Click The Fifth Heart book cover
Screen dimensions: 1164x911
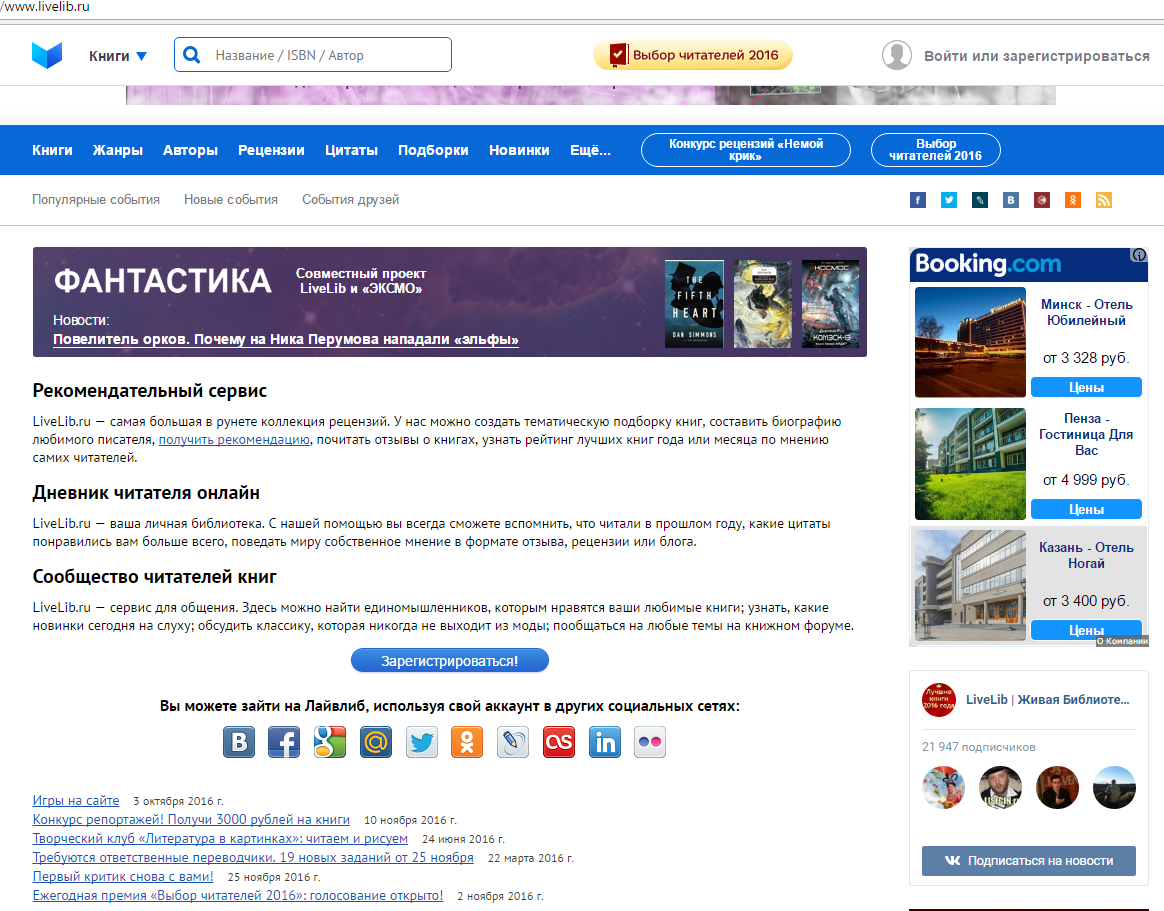[694, 304]
